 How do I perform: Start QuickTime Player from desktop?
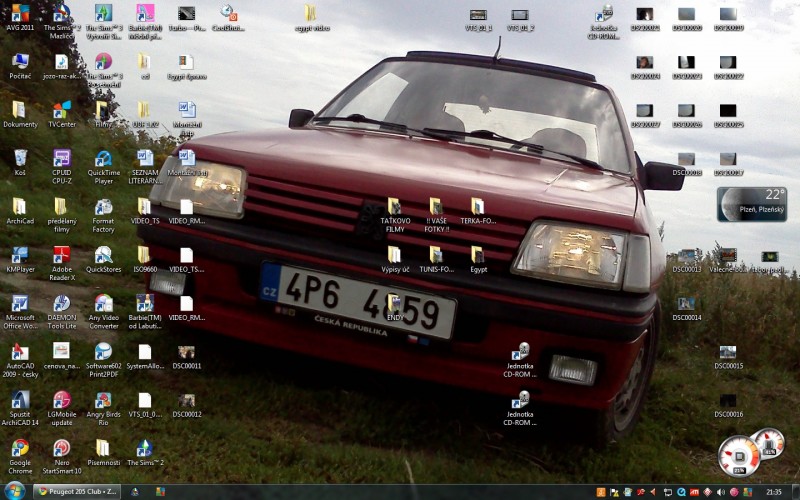click(x=103, y=159)
